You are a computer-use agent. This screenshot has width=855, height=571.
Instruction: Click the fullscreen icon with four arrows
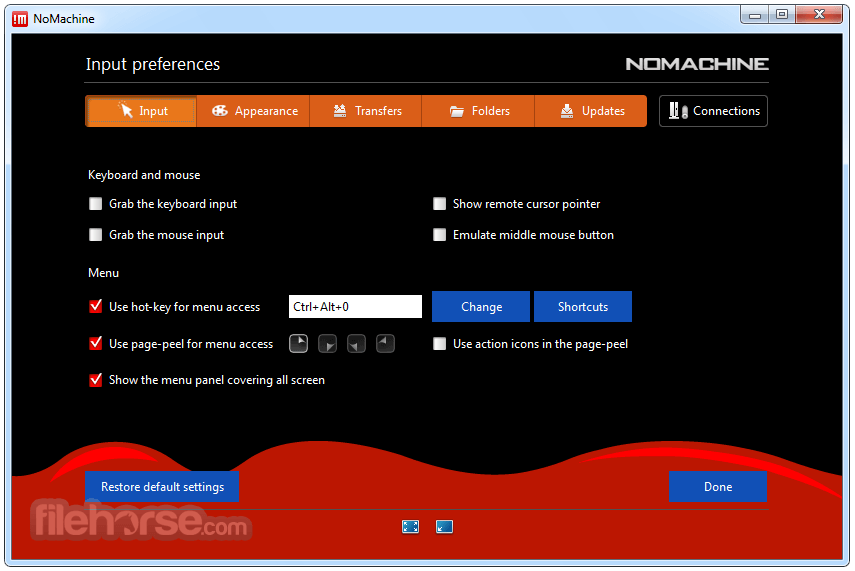(410, 526)
